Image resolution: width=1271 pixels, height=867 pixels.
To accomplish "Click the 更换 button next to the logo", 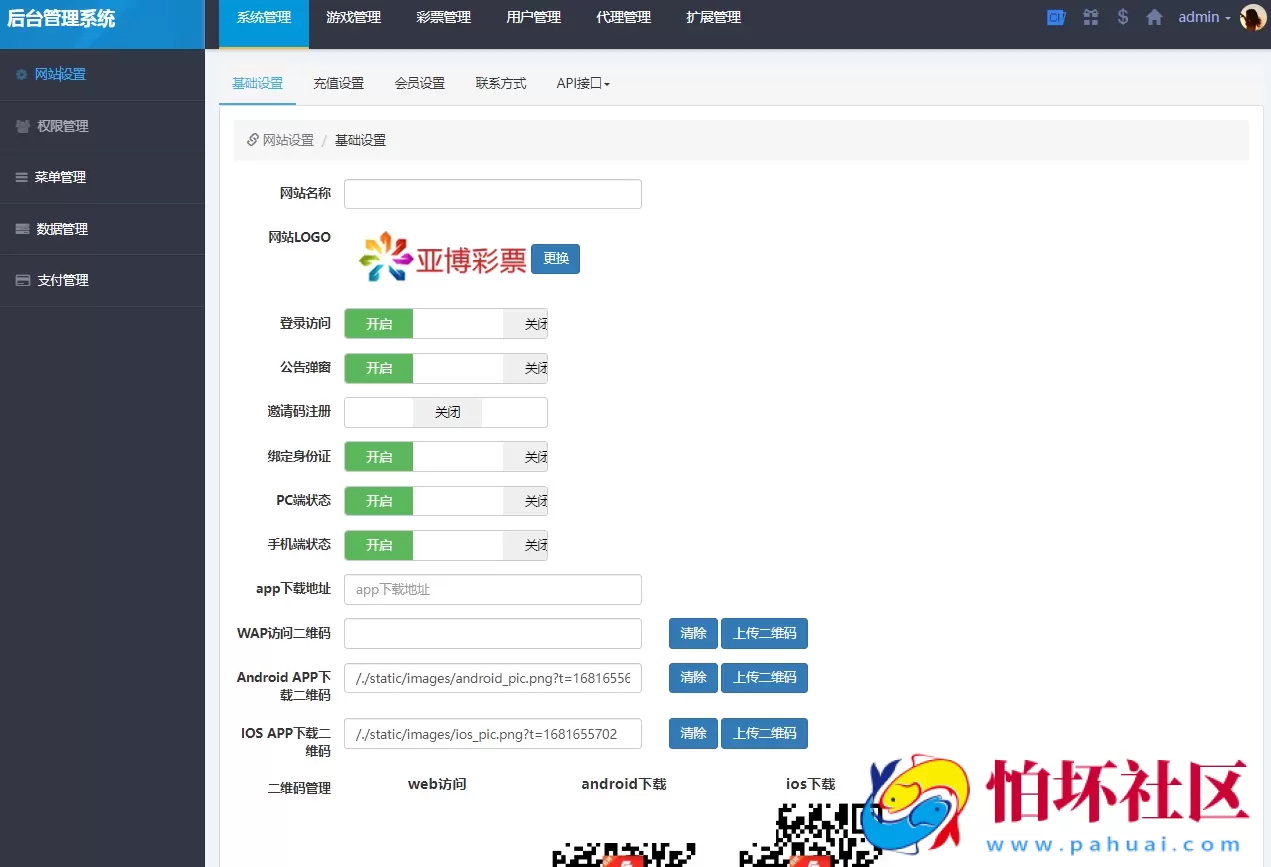I will pos(556,258).
